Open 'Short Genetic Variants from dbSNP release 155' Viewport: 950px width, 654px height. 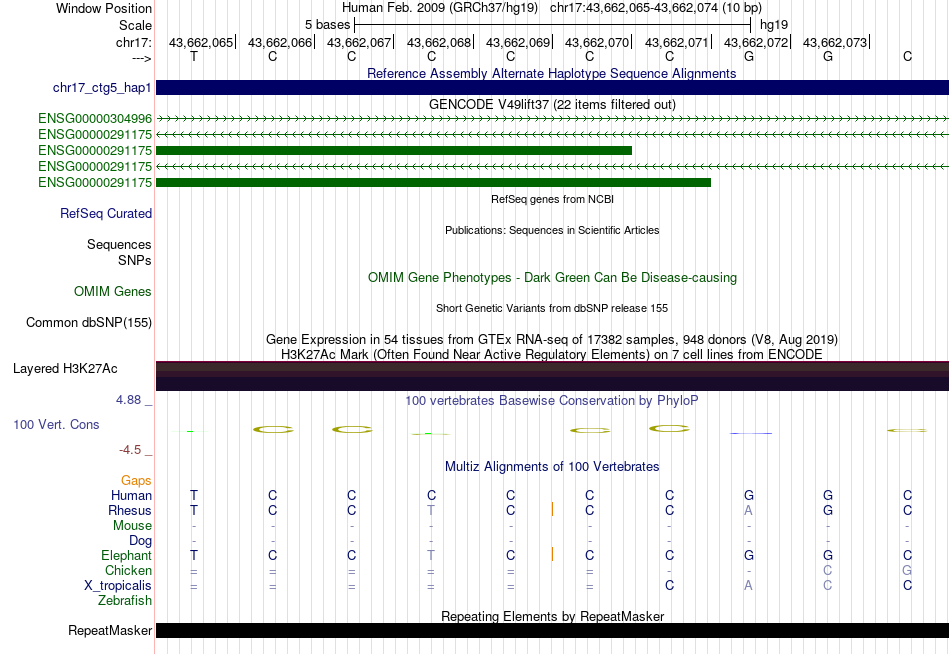point(552,309)
